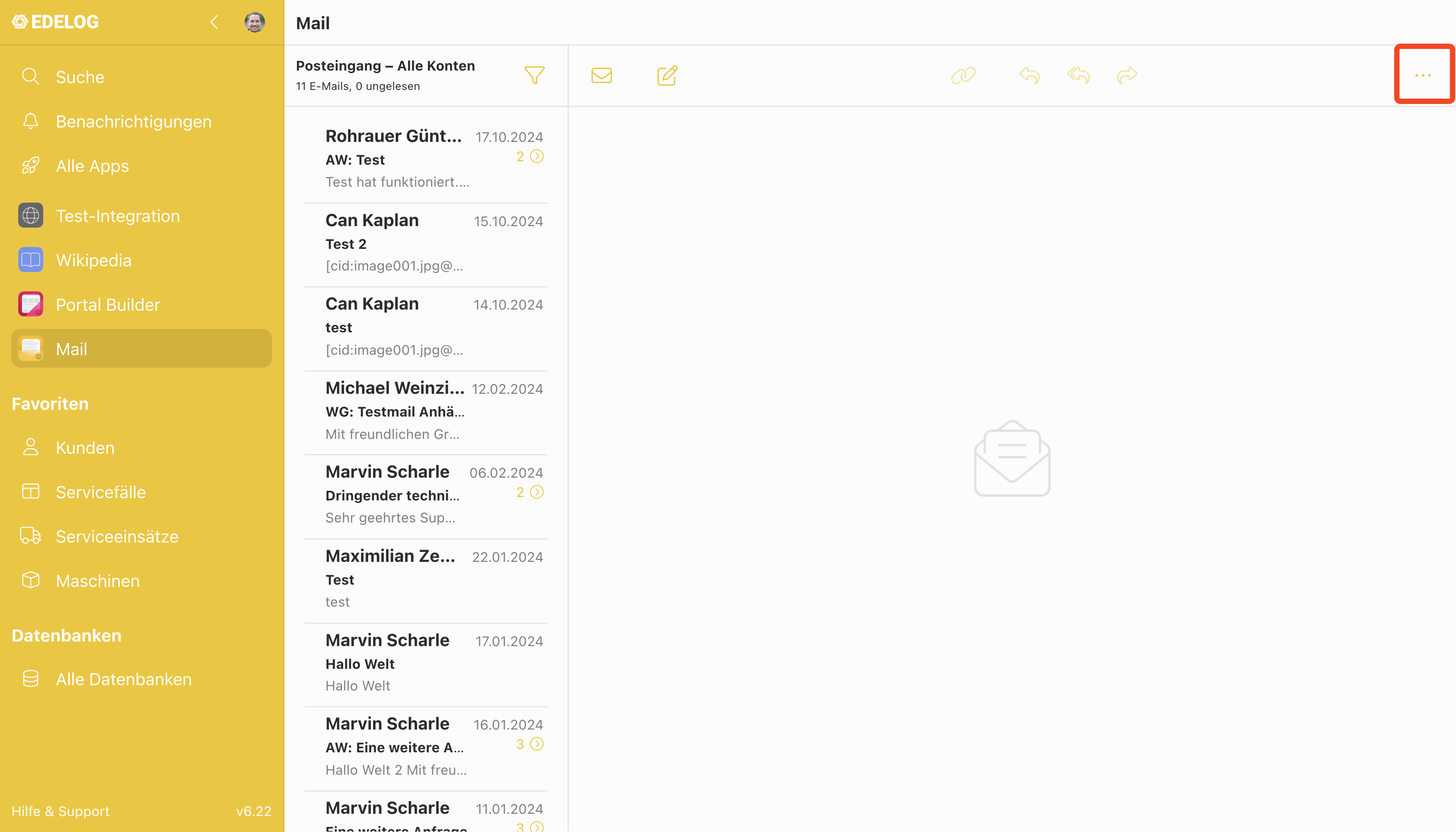
Task: Click the envelope inbox icon in toolbar
Action: click(x=601, y=75)
